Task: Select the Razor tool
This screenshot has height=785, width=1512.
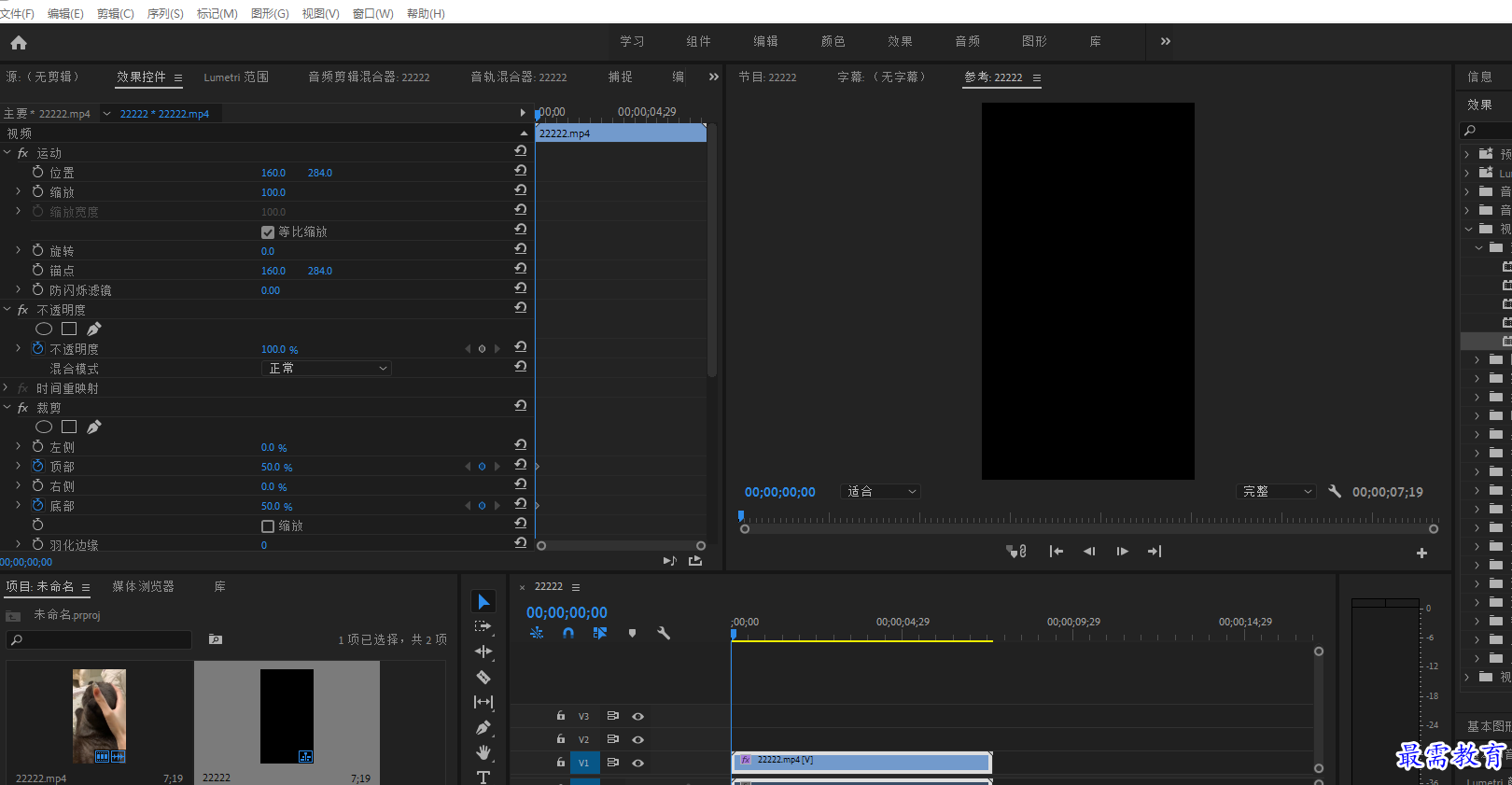Action: pyautogui.click(x=483, y=677)
